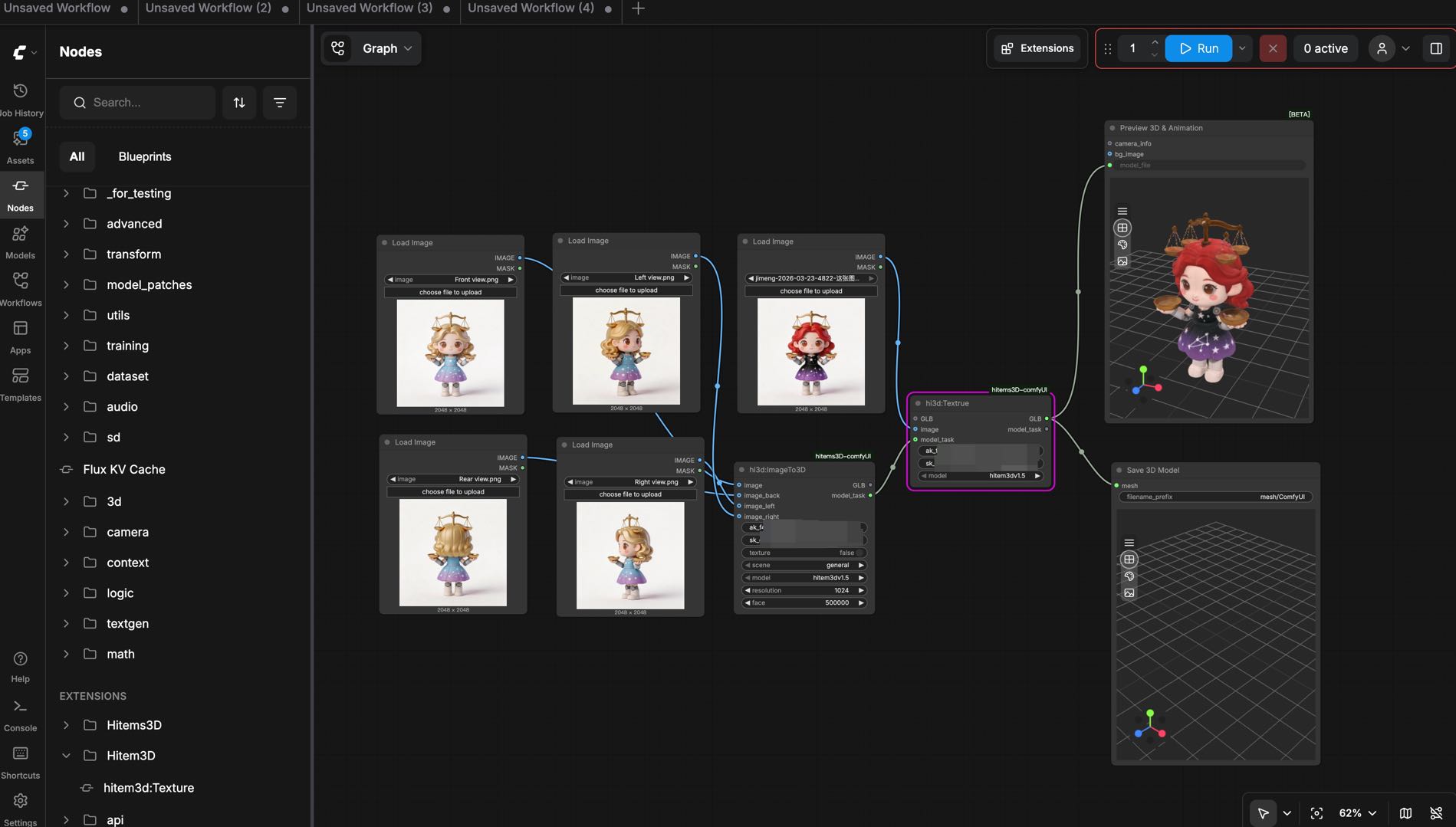Click choose file to upload on Rear view node
Image resolution: width=1456 pixels, height=827 pixels.
[453, 491]
